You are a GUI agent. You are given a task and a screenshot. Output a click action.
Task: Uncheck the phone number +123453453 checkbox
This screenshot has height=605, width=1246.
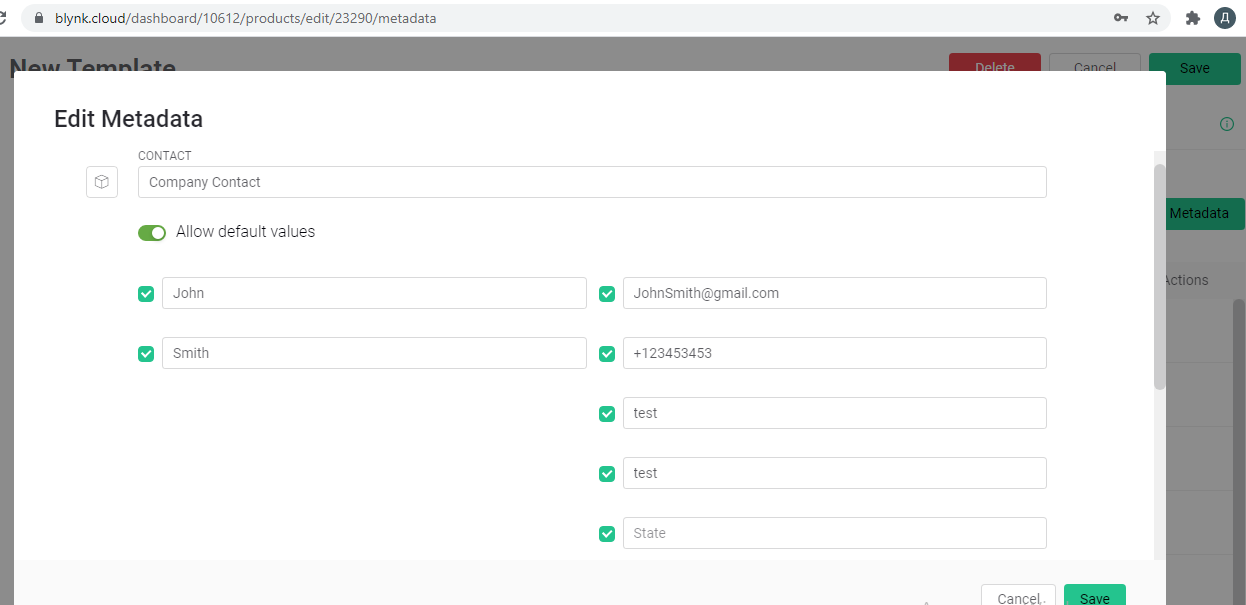click(x=607, y=354)
